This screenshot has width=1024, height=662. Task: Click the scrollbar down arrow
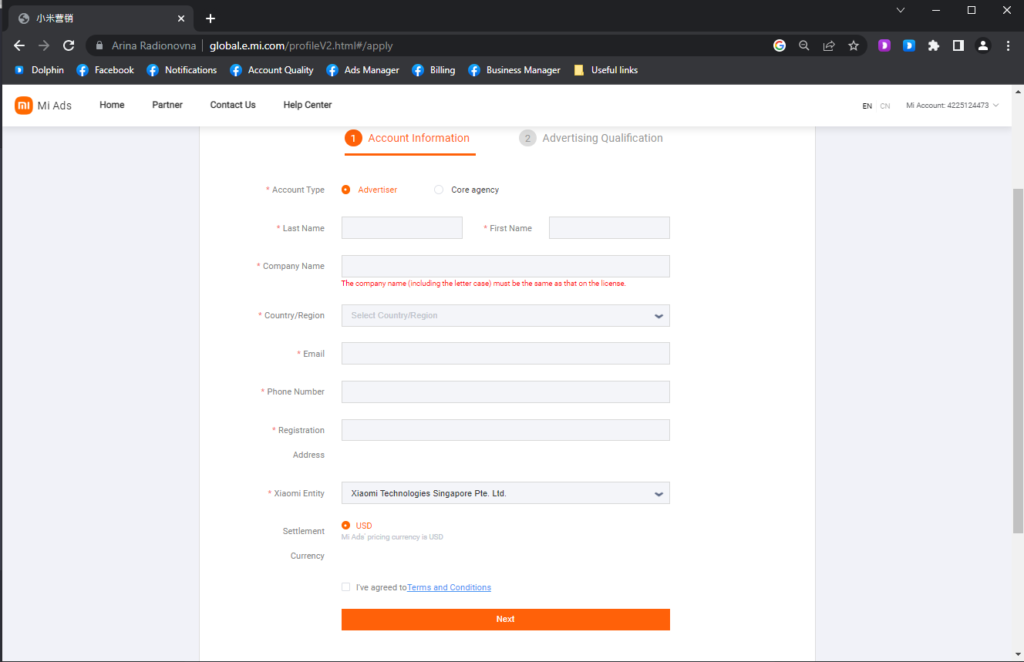(1017, 654)
